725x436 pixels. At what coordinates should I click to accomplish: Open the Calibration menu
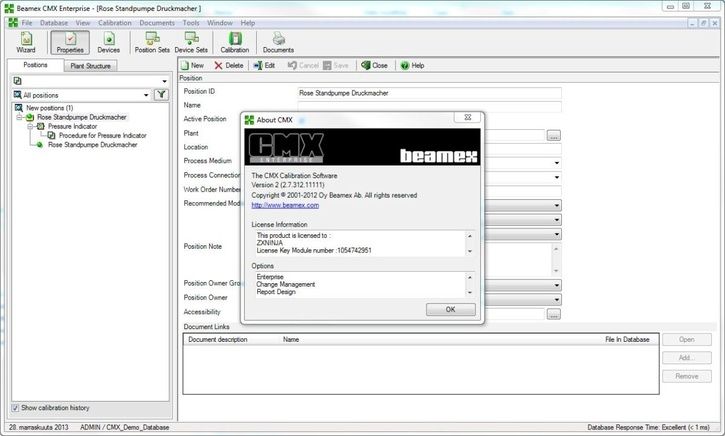tap(115, 23)
